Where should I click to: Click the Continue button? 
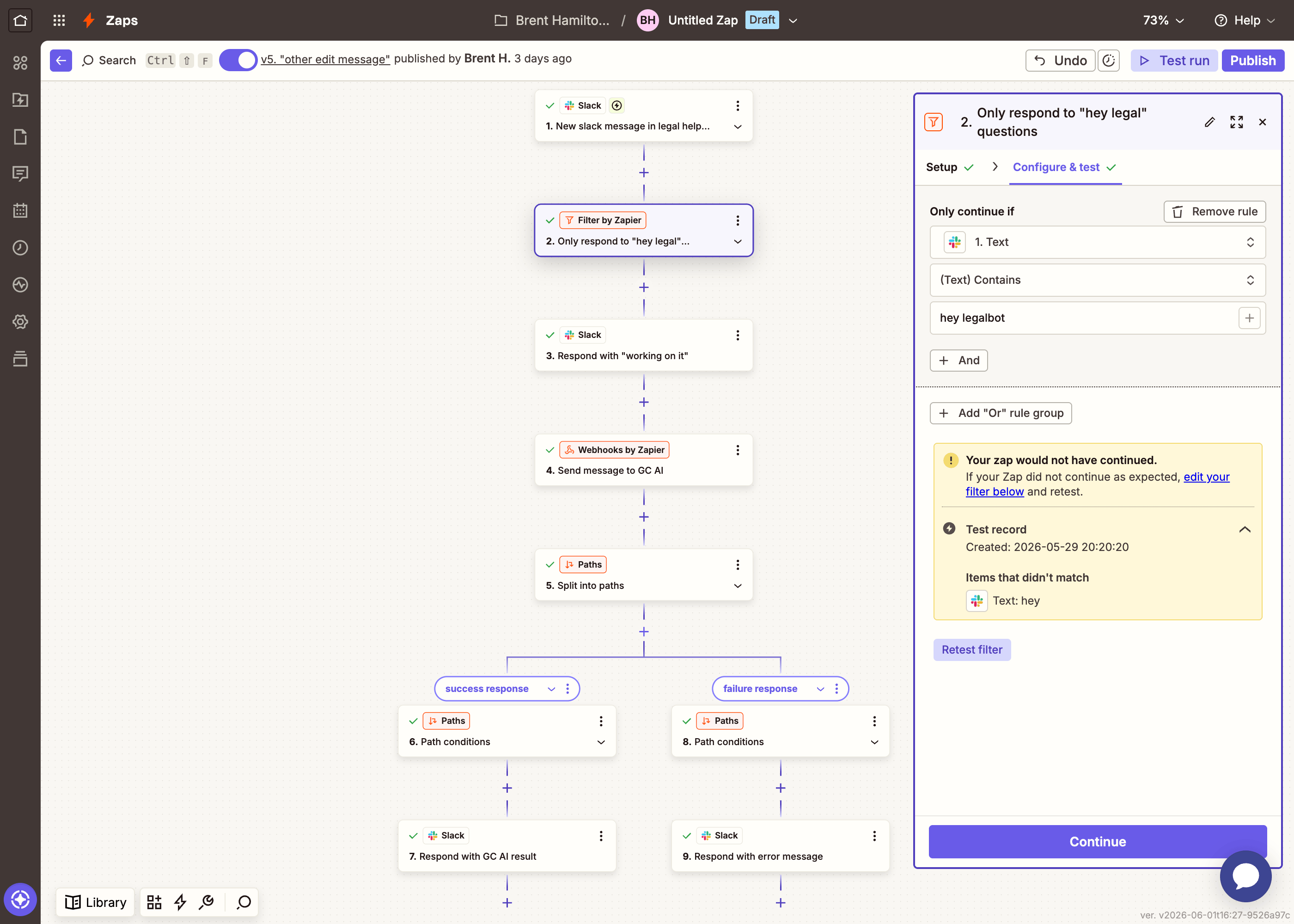pyautogui.click(x=1097, y=842)
